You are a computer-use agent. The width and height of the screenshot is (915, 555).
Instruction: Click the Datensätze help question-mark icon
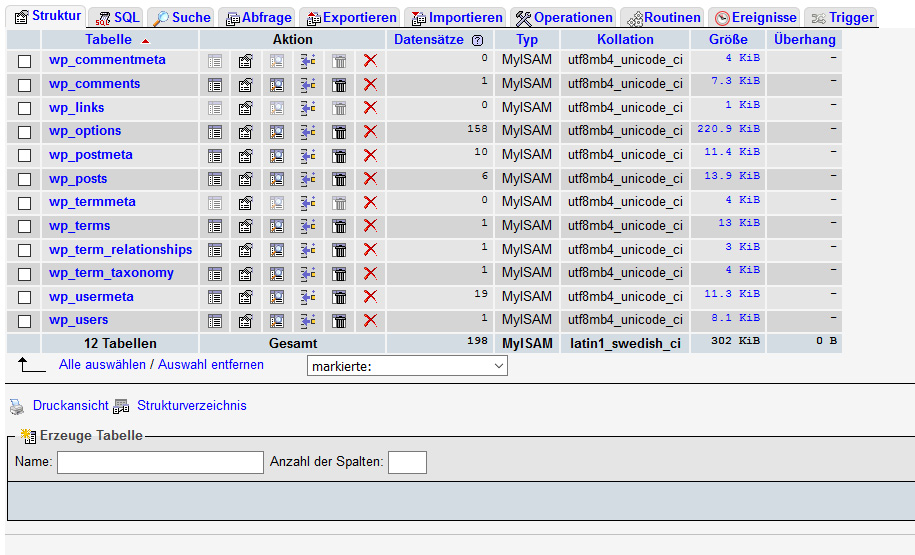tap(477, 40)
